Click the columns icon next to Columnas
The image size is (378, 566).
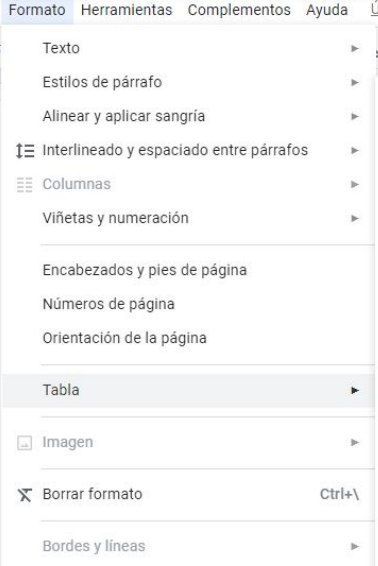25,184
